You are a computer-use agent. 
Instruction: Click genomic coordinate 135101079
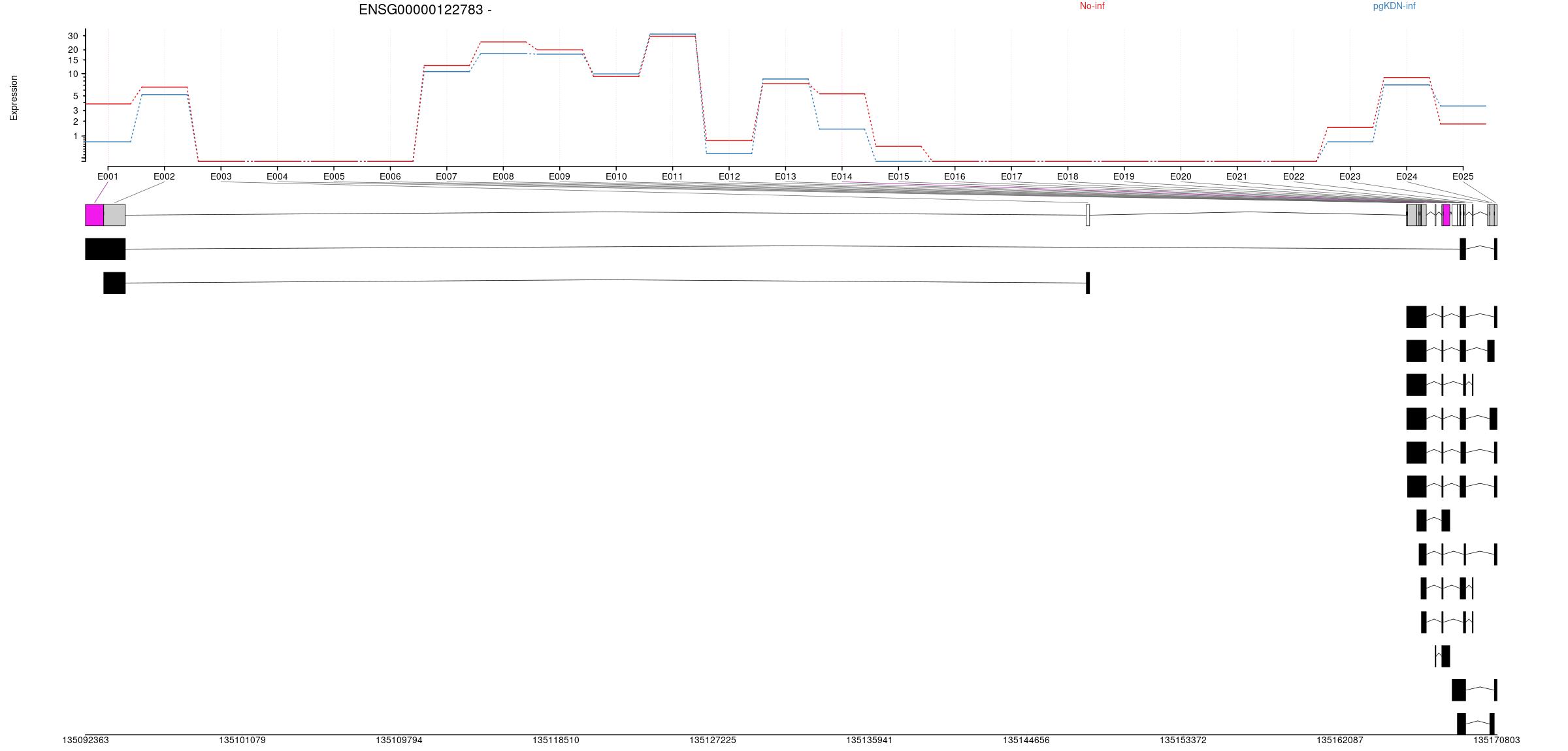point(242,740)
